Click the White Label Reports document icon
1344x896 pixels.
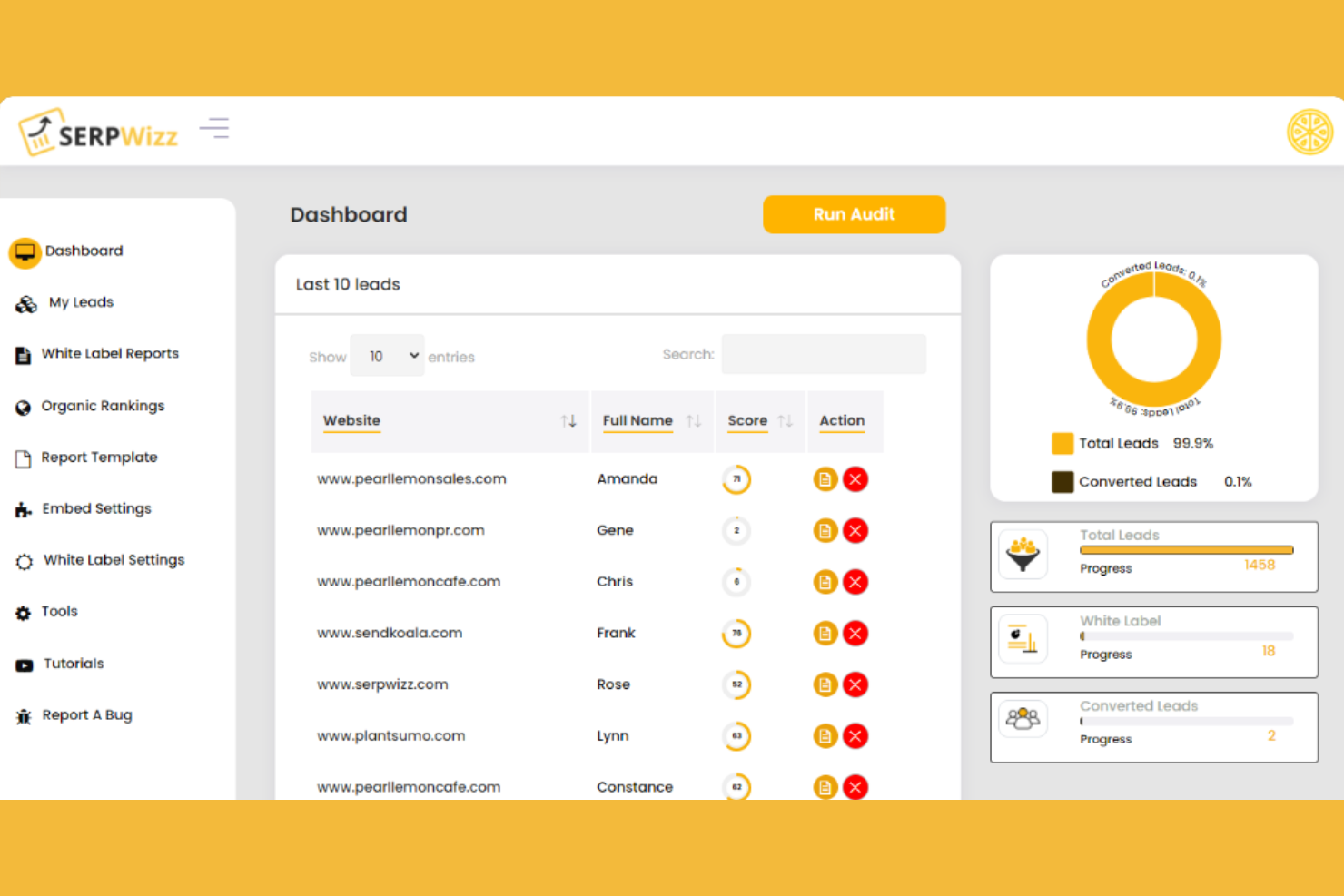(24, 355)
